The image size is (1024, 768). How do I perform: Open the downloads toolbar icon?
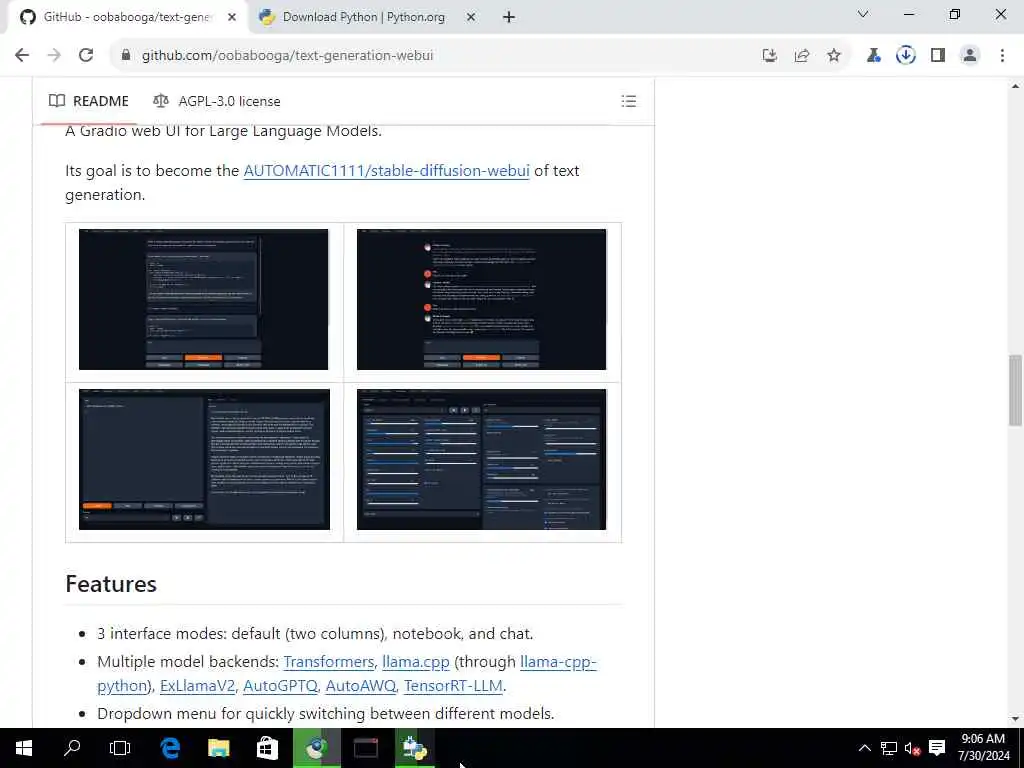click(906, 56)
